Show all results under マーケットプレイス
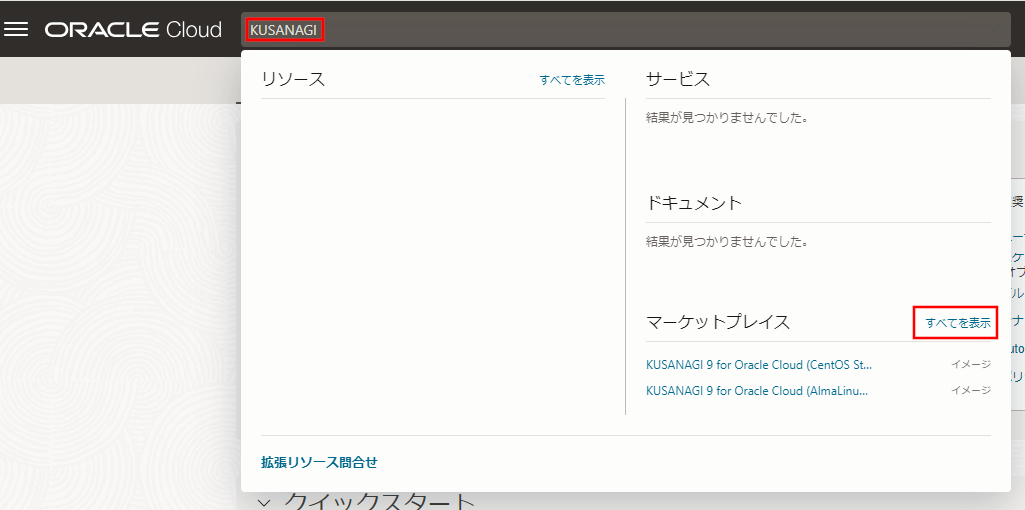The image size is (1025, 510). tap(958, 322)
